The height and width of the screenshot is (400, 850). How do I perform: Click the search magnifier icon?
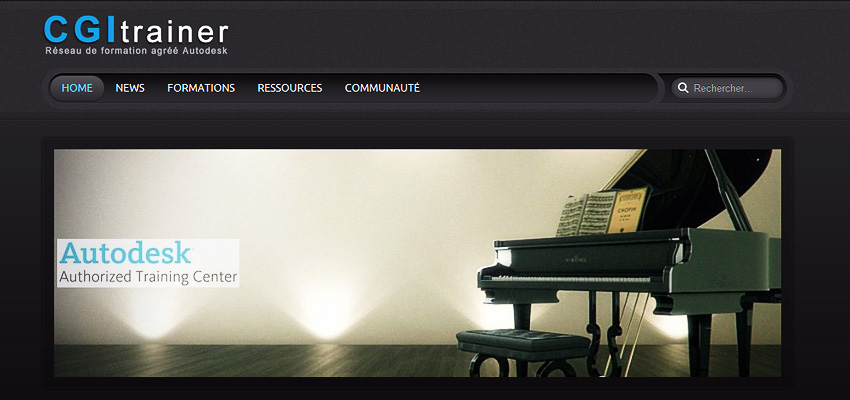point(684,88)
